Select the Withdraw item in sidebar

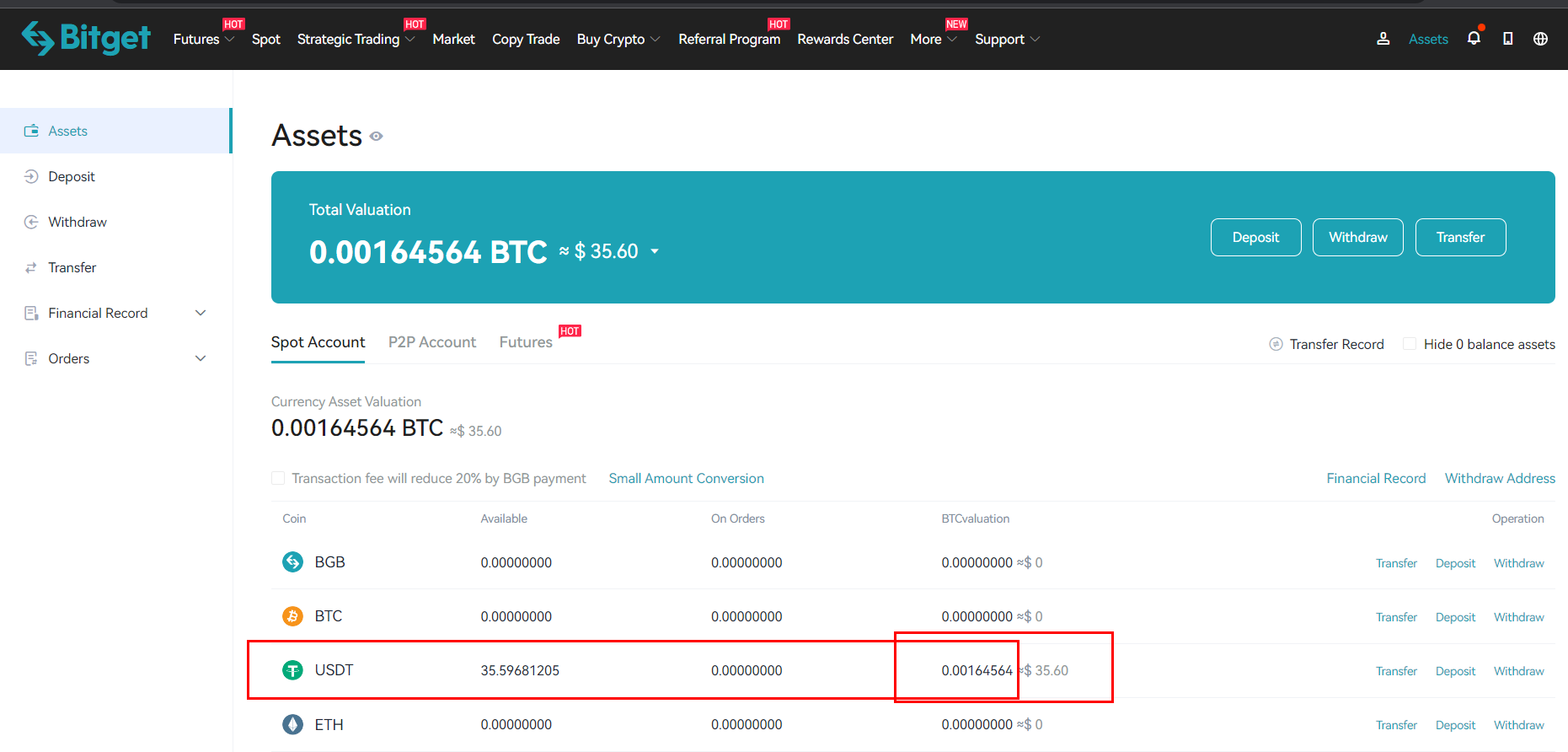(x=115, y=222)
